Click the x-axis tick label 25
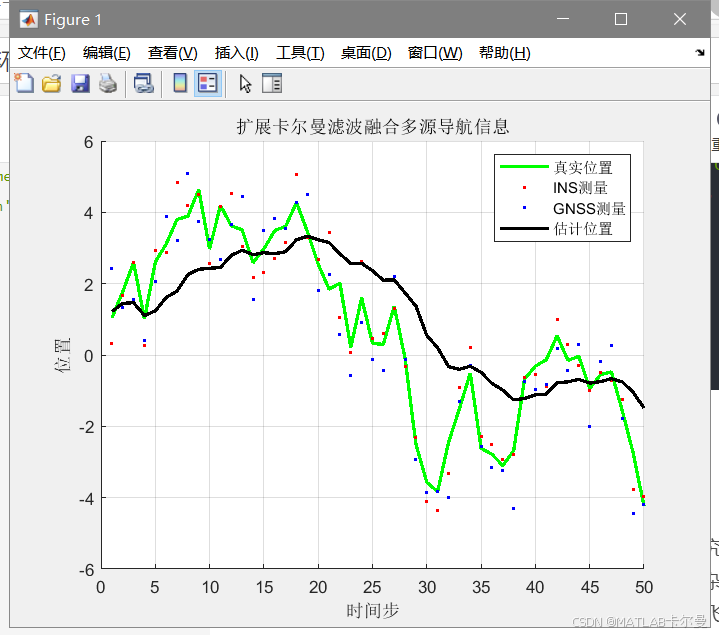The height and width of the screenshot is (635, 719). [372, 587]
